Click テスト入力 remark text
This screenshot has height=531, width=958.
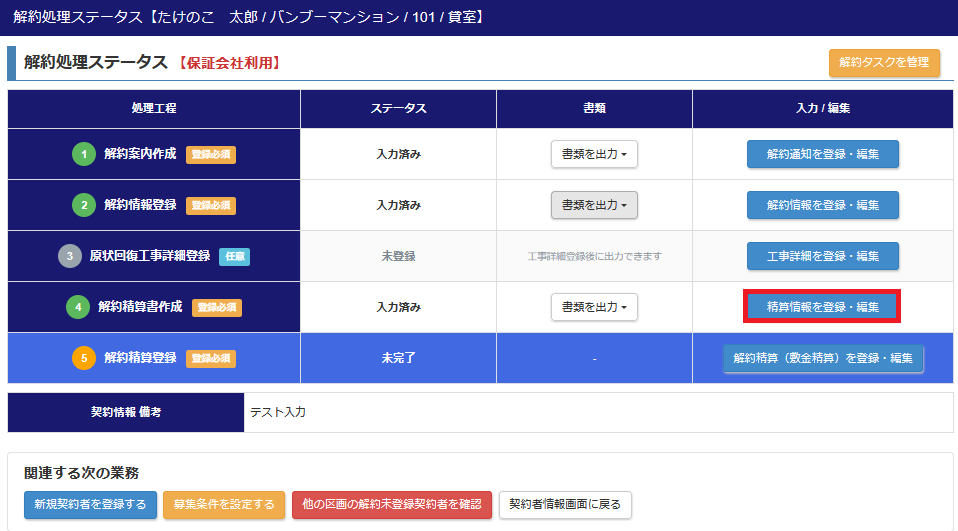(278, 412)
